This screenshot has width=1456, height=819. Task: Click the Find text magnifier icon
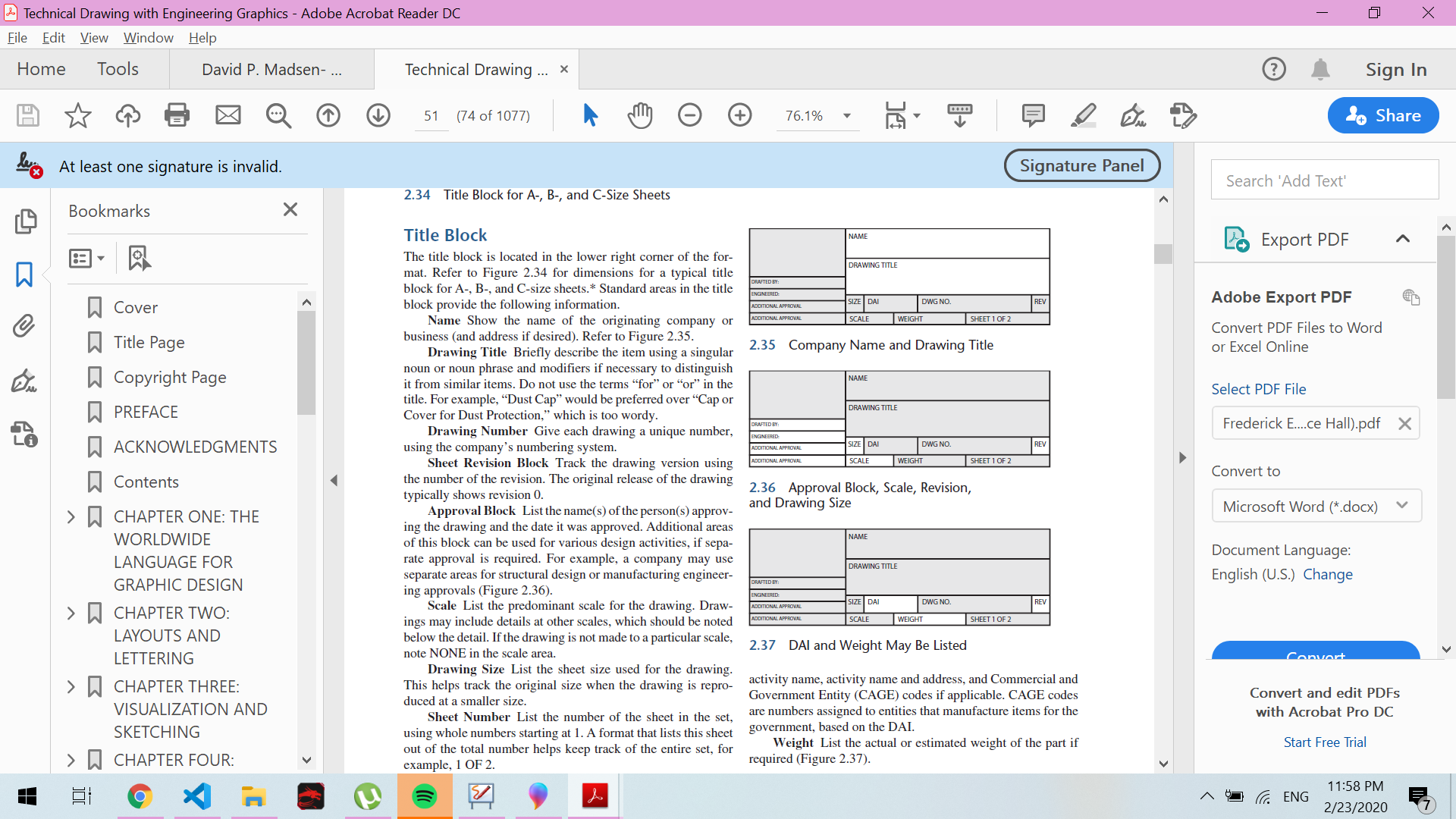click(278, 115)
